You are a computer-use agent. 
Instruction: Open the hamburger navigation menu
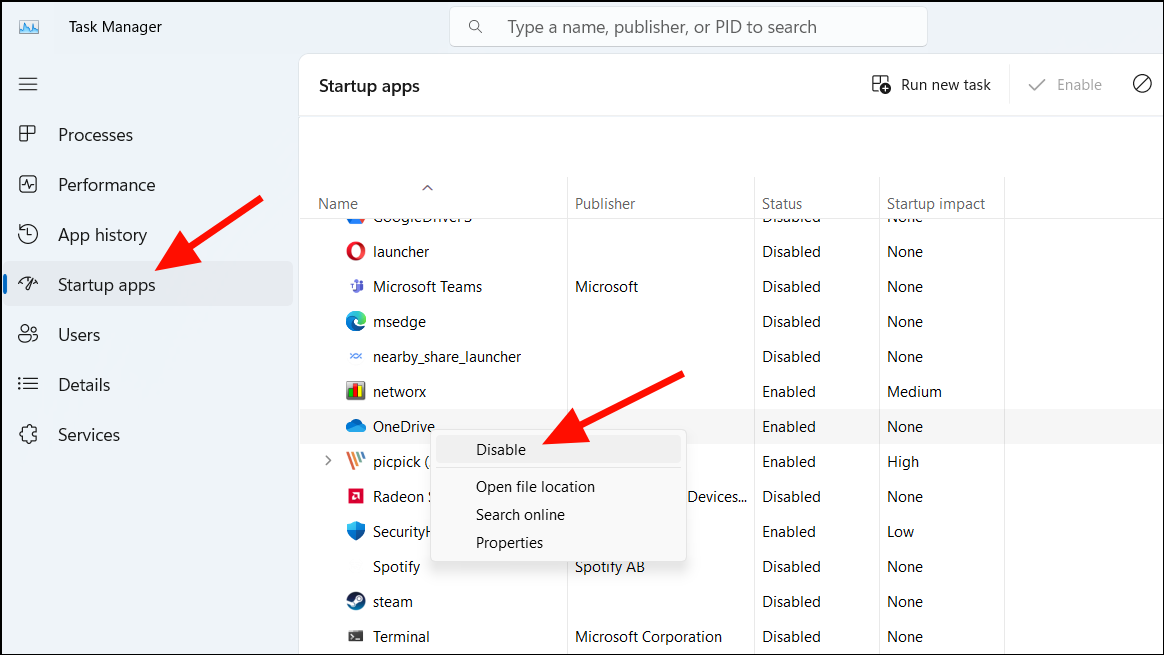pos(28,84)
